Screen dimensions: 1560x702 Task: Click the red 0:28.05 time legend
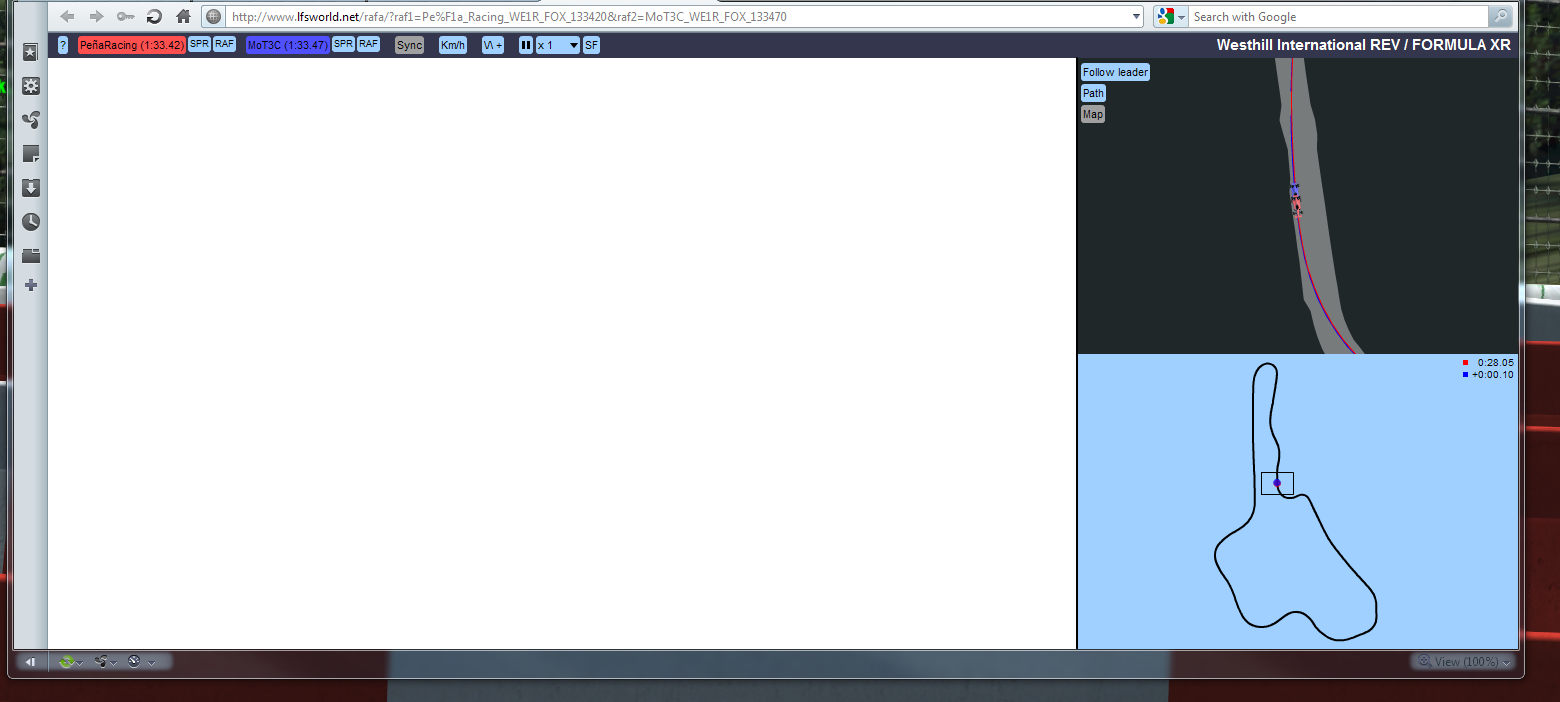(1488, 362)
